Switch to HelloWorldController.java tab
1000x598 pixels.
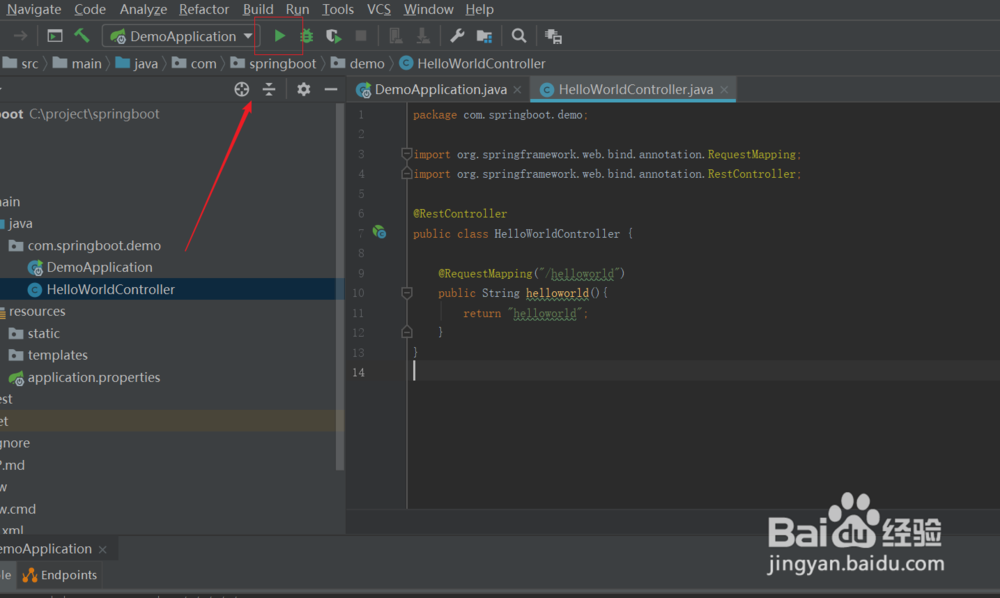click(x=635, y=89)
